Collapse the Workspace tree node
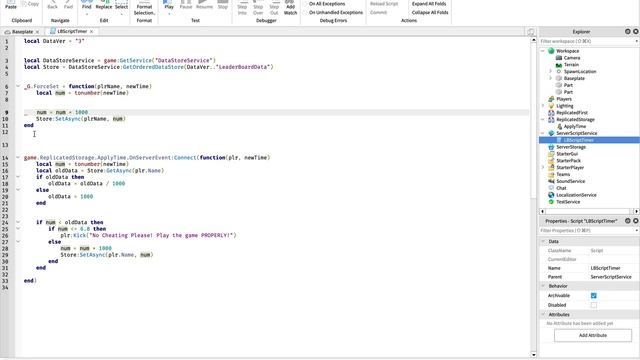Image resolution: width=640 pixels, height=360 pixels. 543,51
